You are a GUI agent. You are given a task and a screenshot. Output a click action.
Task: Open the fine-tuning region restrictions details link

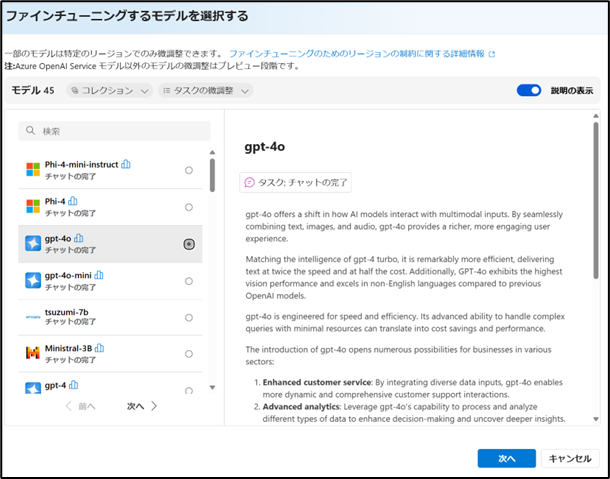[357, 54]
